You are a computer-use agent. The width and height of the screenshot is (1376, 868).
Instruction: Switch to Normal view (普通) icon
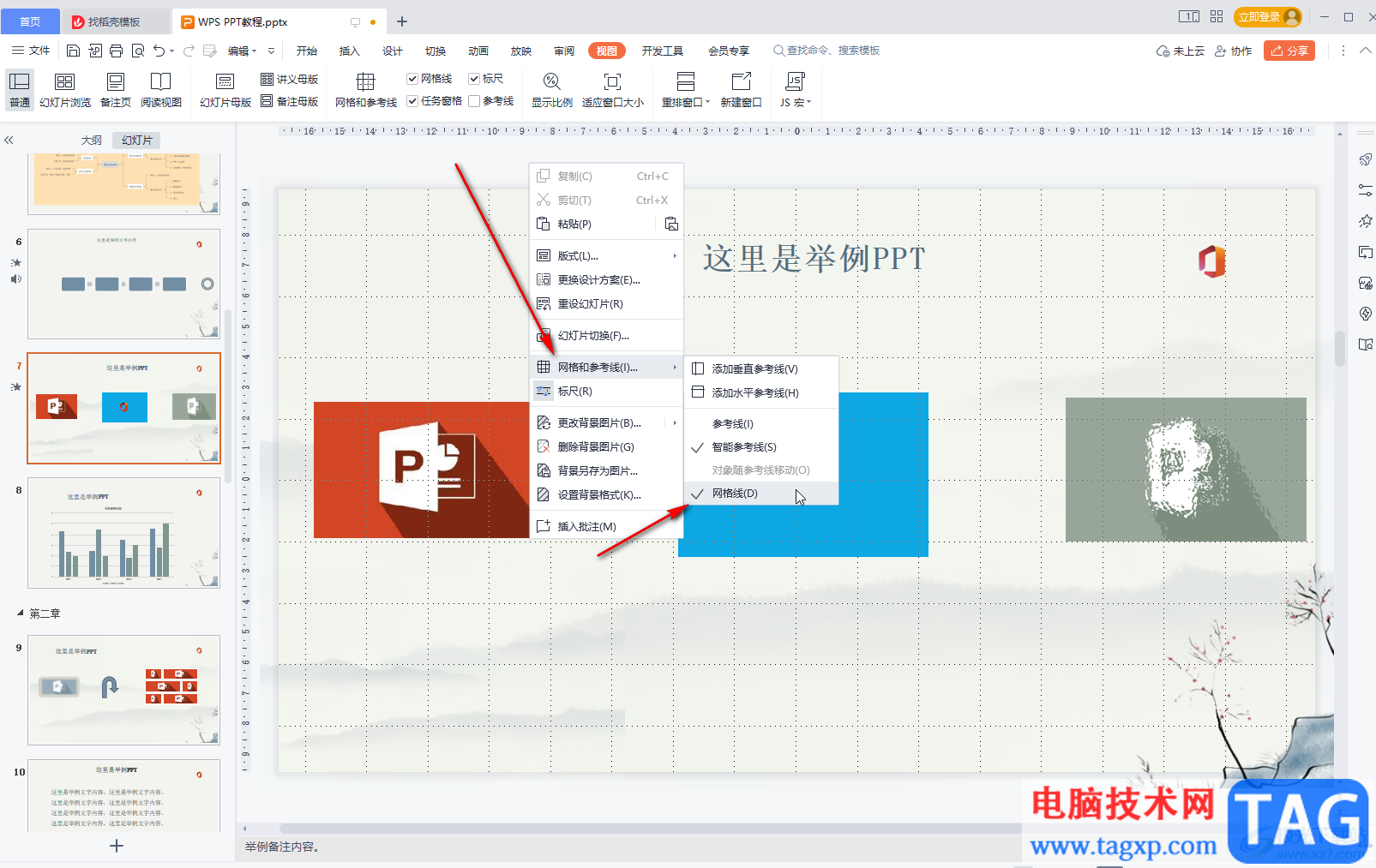coord(20,90)
